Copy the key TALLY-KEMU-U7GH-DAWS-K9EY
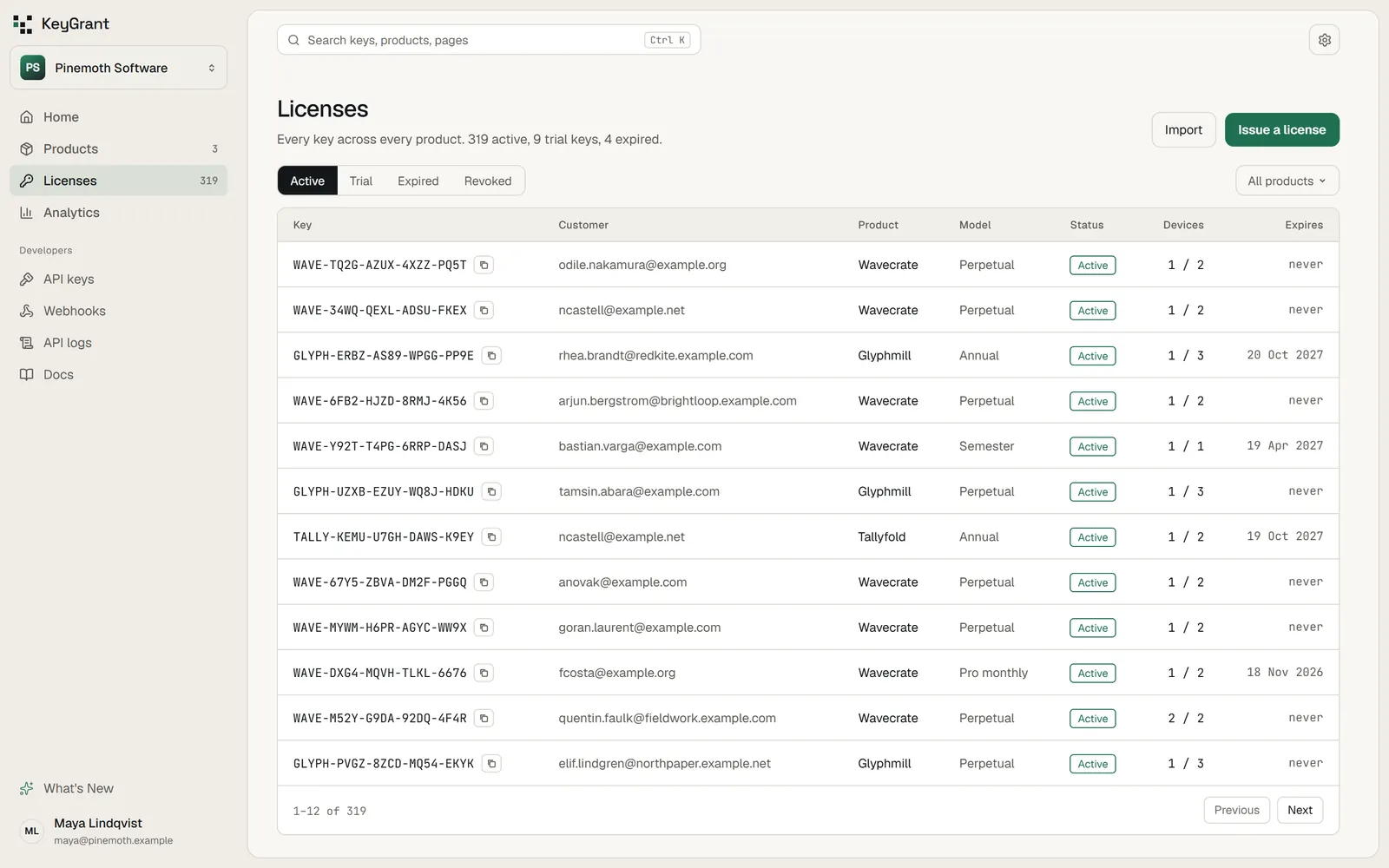The width and height of the screenshot is (1389, 868). (491, 537)
